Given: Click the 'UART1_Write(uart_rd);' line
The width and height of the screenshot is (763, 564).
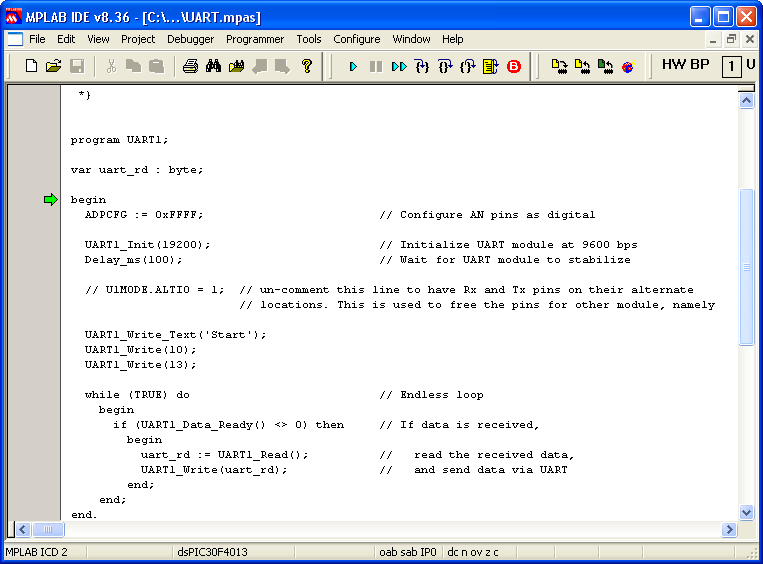Looking at the screenshot, I should click(x=214, y=470).
